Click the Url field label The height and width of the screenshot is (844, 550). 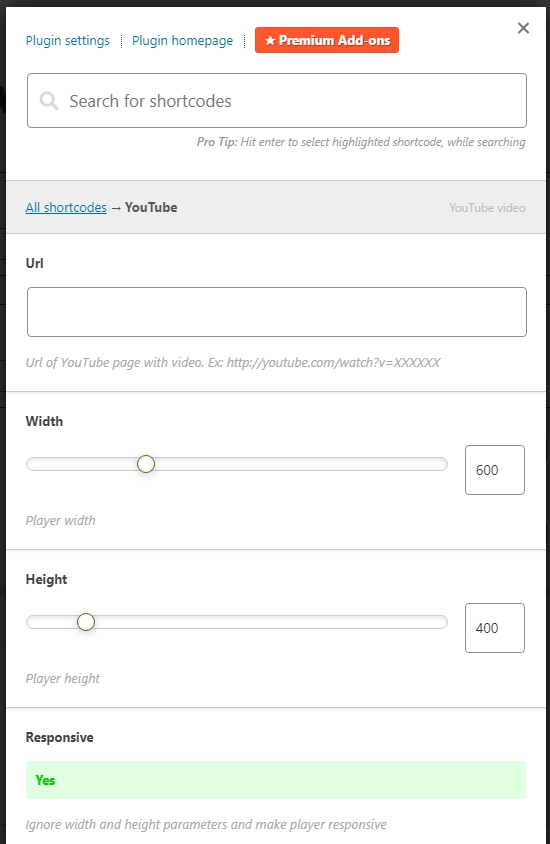click(x=34, y=263)
